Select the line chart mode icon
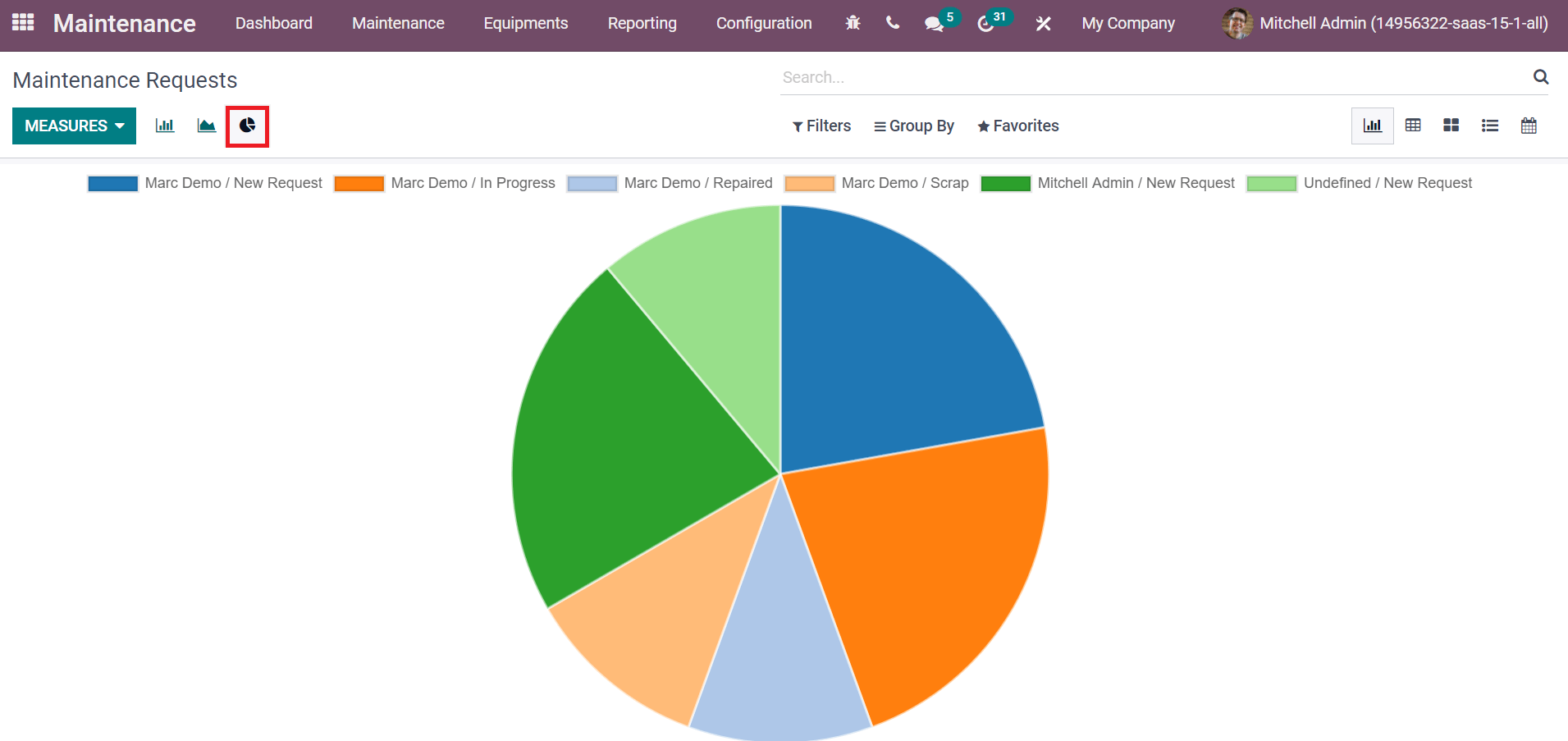 (x=207, y=126)
